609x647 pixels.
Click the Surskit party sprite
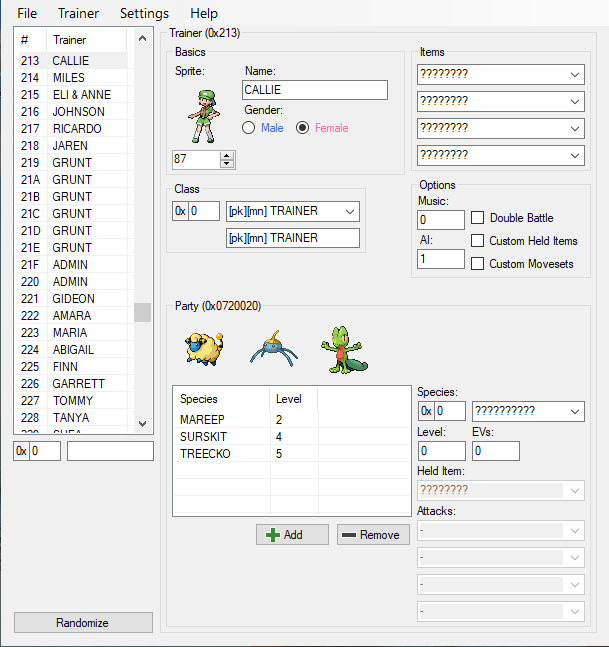point(274,349)
